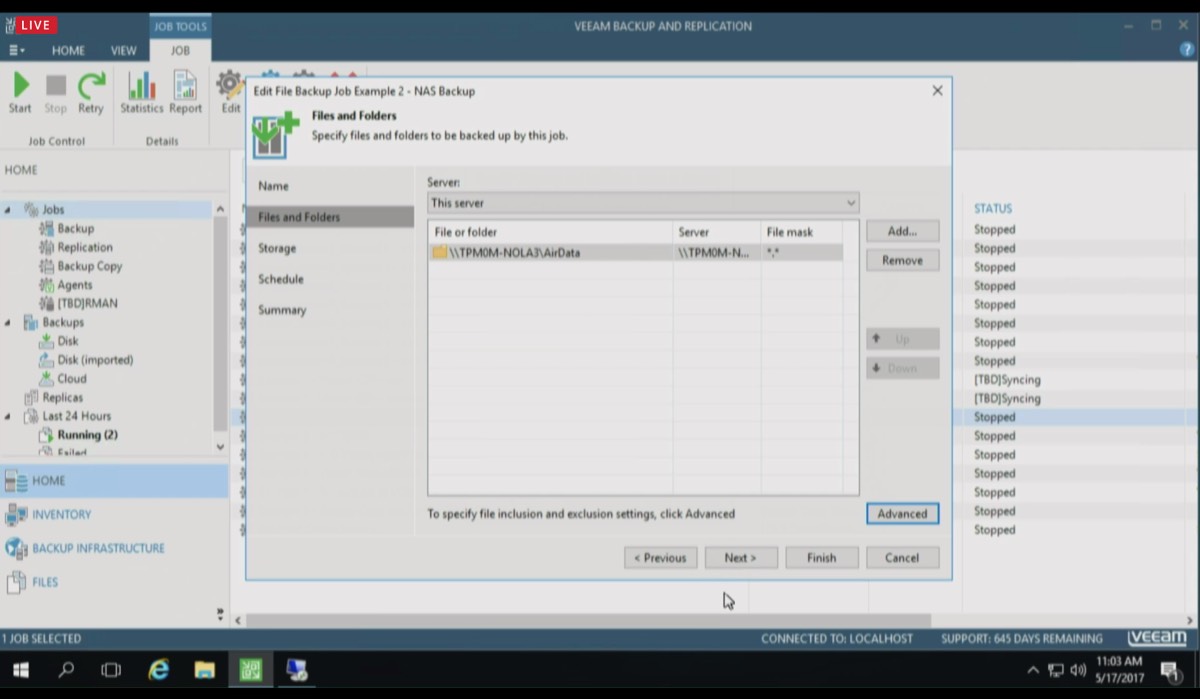Open the job Report icon
The height and width of the screenshot is (699, 1200).
[x=185, y=93]
